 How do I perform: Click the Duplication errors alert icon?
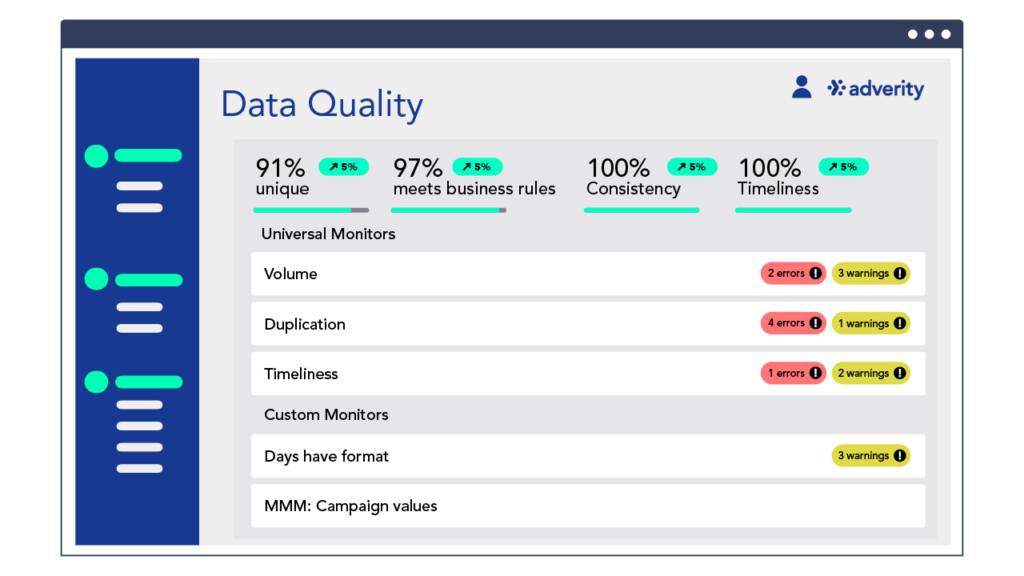coord(815,324)
